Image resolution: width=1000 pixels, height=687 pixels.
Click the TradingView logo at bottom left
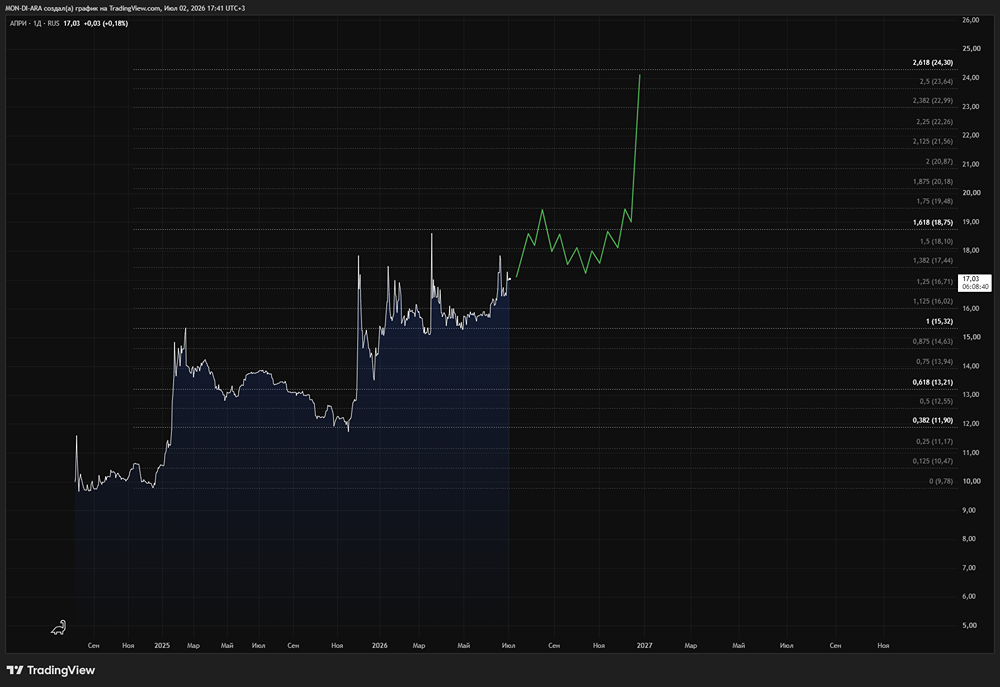click(x=50, y=670)
